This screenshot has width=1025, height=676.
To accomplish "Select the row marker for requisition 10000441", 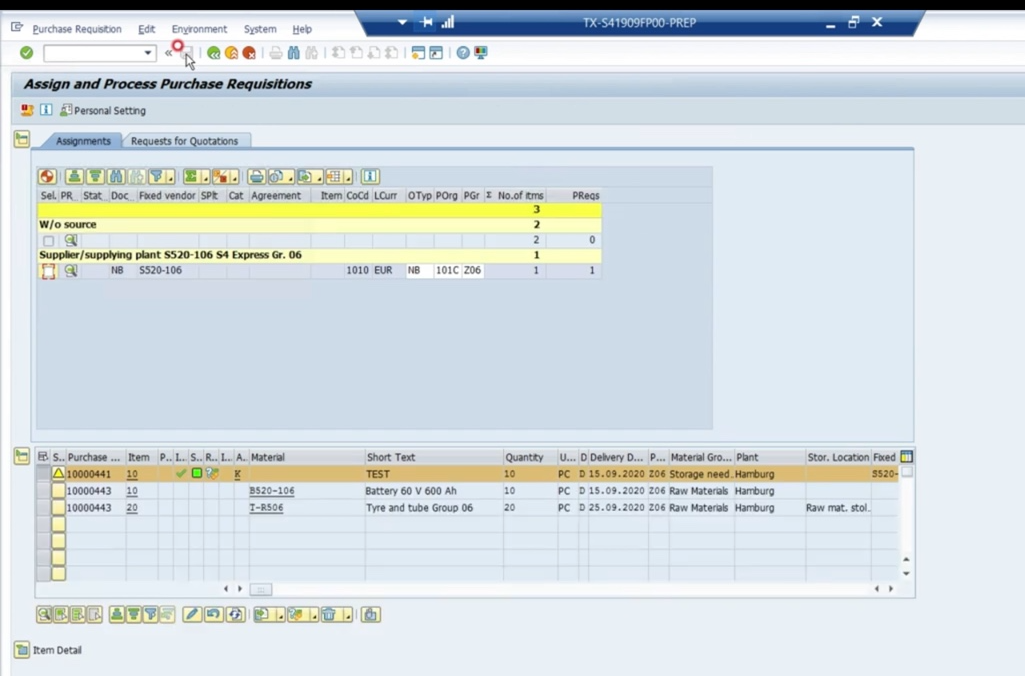I will (x=44, y=473).
